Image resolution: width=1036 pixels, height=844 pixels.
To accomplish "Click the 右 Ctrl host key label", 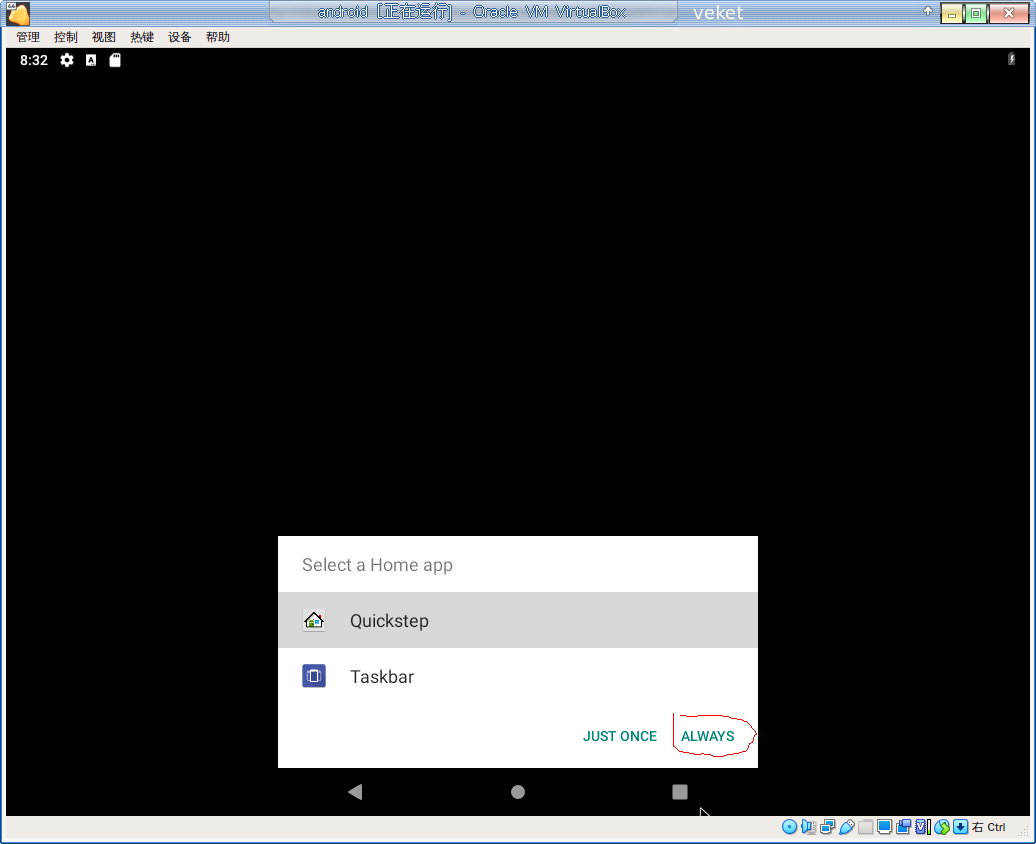I will coord(989,827).
